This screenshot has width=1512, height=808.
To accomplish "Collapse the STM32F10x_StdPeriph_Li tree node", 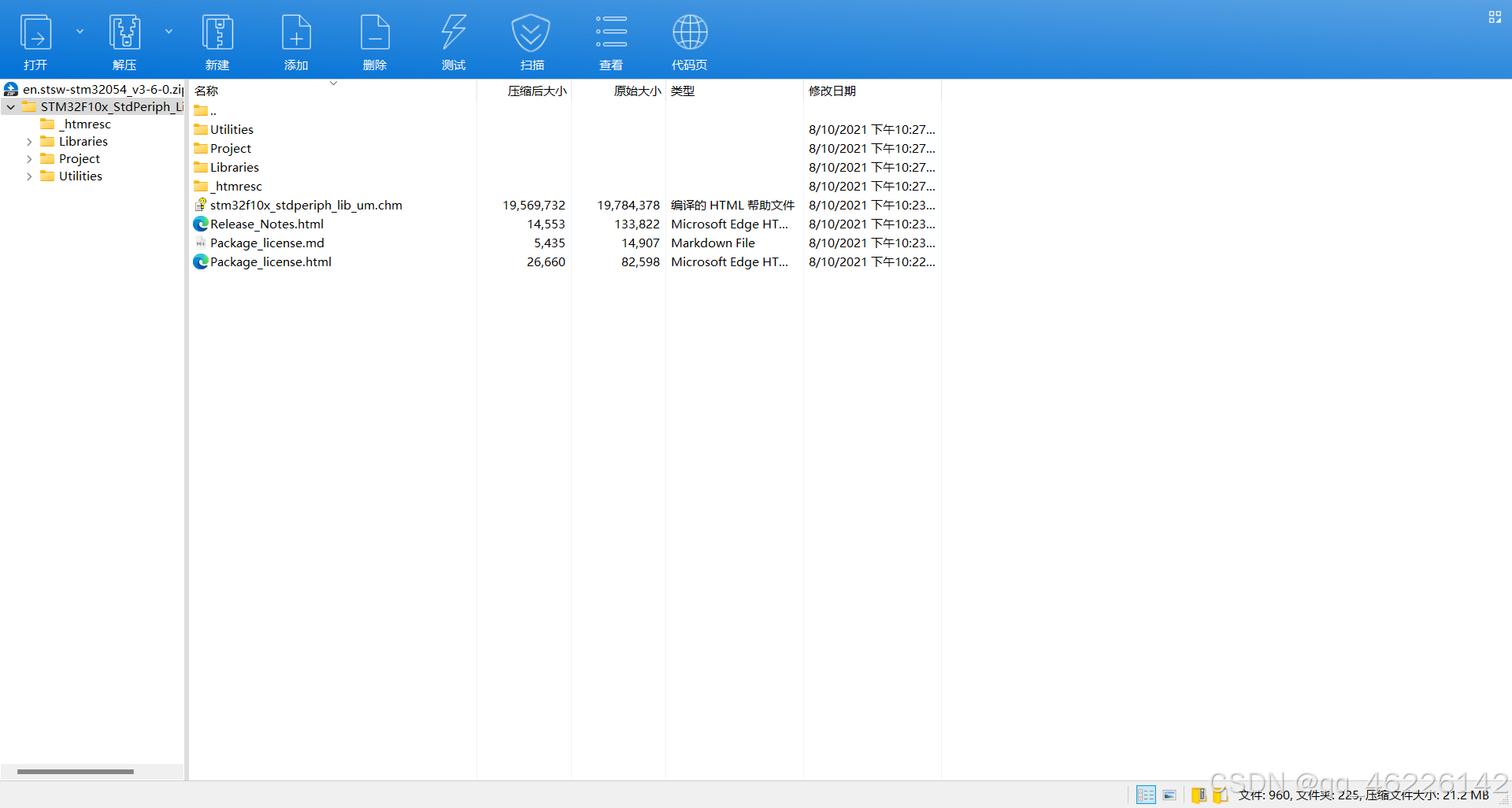I will 11,107.
